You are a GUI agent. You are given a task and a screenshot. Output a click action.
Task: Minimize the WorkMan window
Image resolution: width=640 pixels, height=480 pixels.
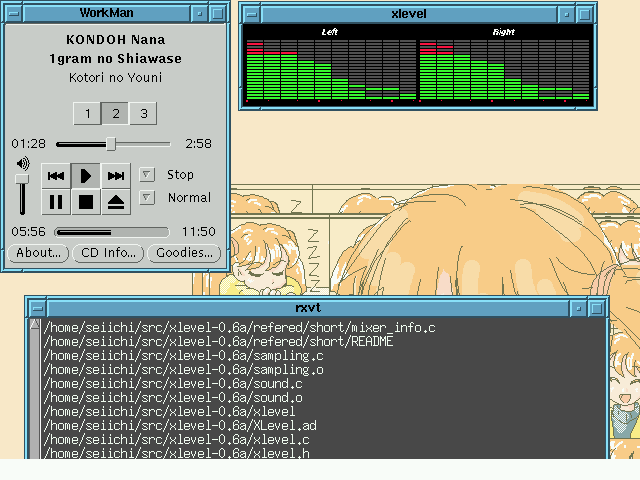click(x=200, y=13)
